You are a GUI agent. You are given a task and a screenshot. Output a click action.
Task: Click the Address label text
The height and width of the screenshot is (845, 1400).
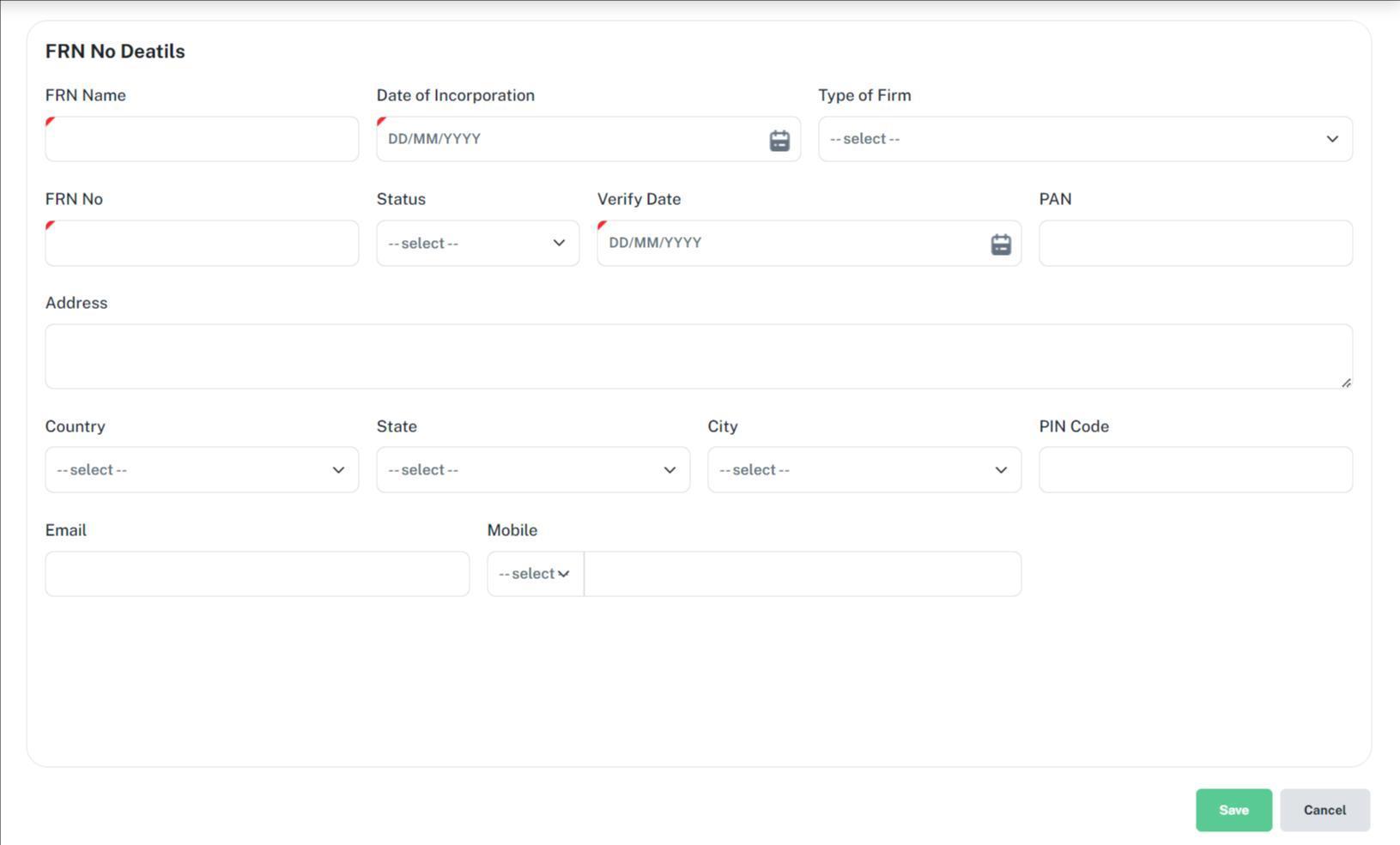(x=76, y=303)
